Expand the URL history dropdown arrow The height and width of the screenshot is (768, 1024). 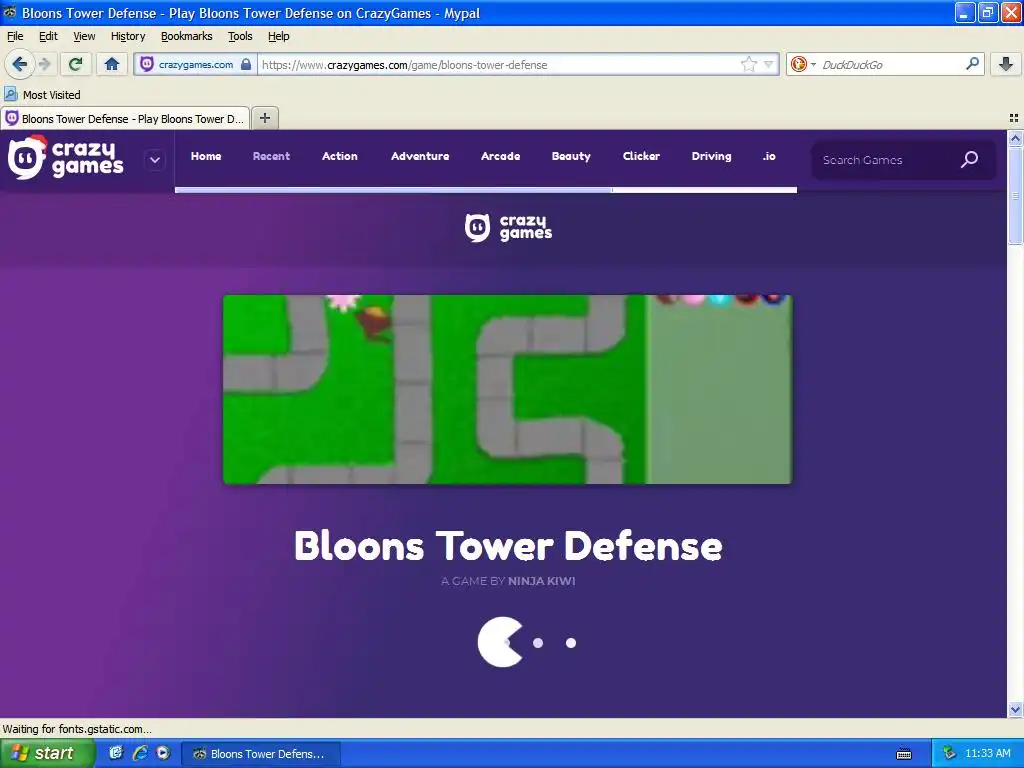click(769, 64)
